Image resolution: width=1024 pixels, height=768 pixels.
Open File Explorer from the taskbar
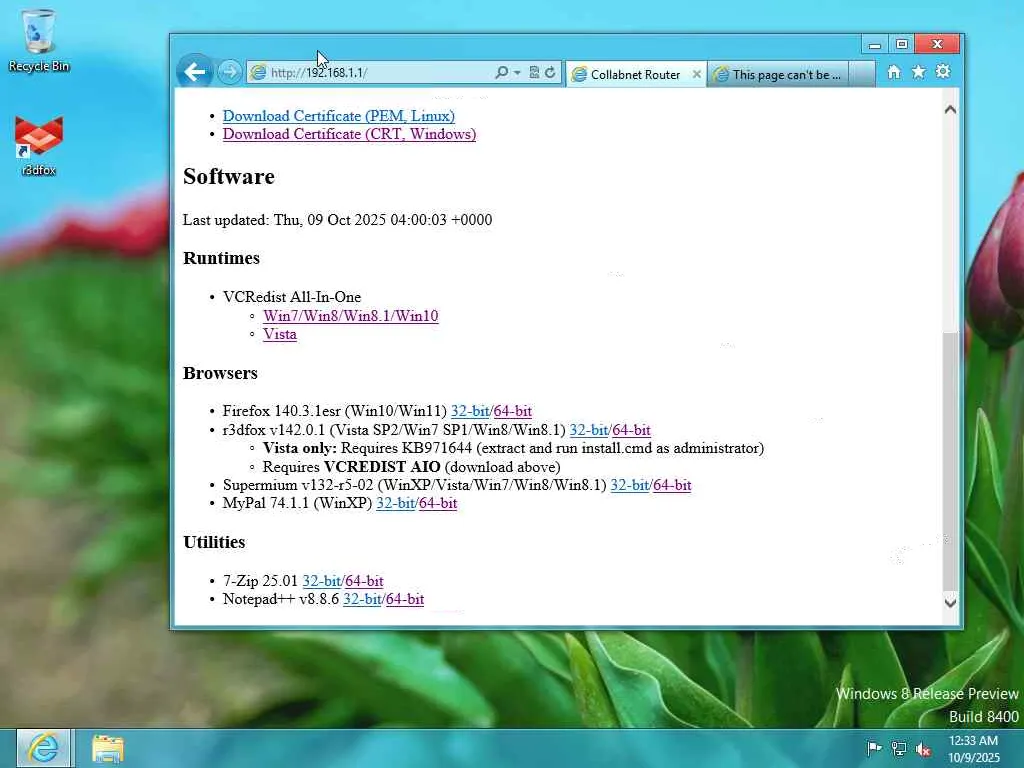click(x=108, y=748)
